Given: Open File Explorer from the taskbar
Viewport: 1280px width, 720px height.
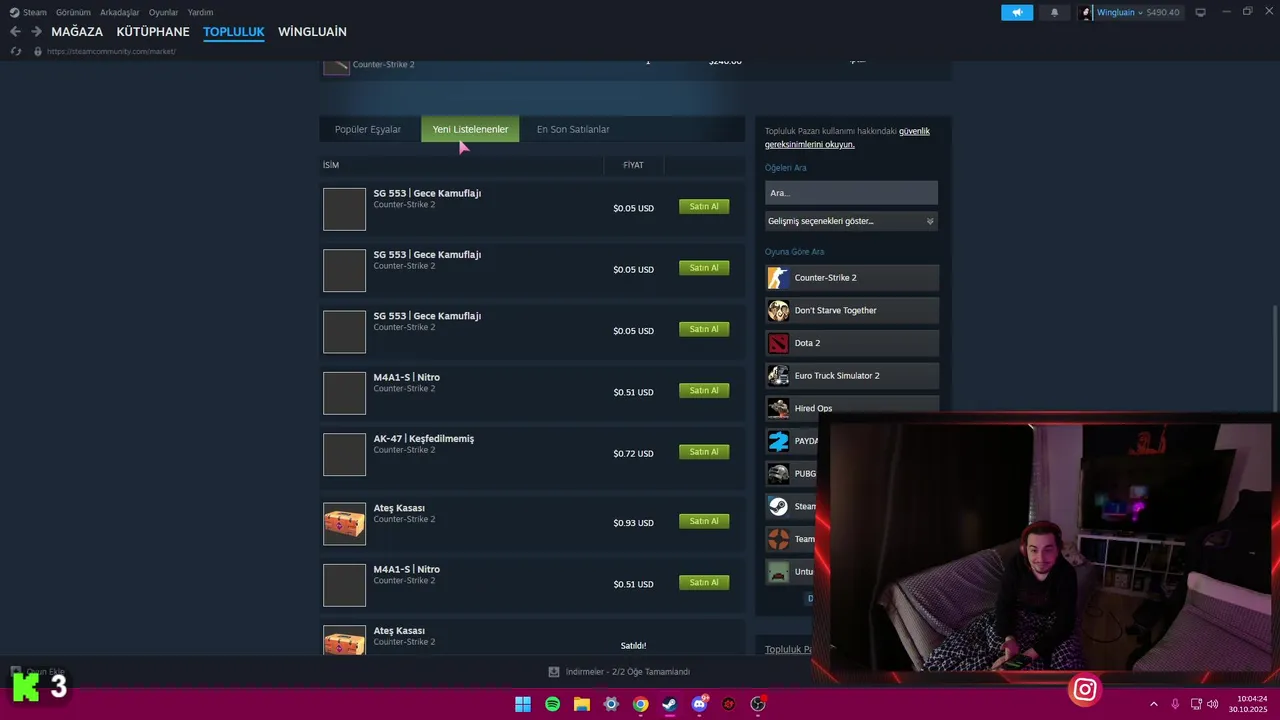Looking at the screenshot, I should (x=582, y=704).
